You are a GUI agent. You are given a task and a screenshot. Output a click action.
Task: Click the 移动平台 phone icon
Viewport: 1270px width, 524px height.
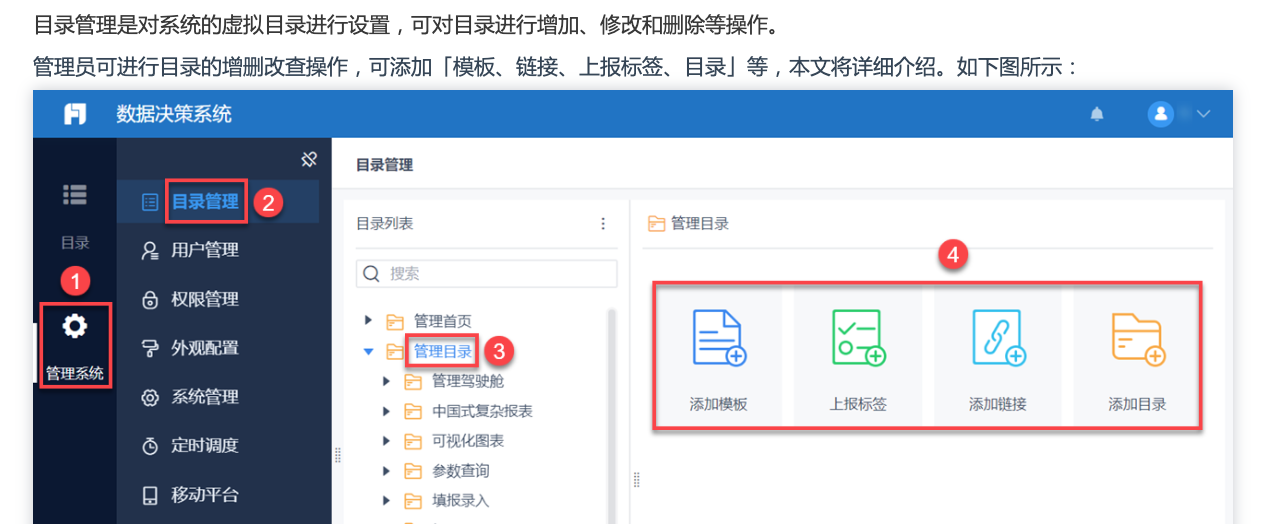coord(150,495)
